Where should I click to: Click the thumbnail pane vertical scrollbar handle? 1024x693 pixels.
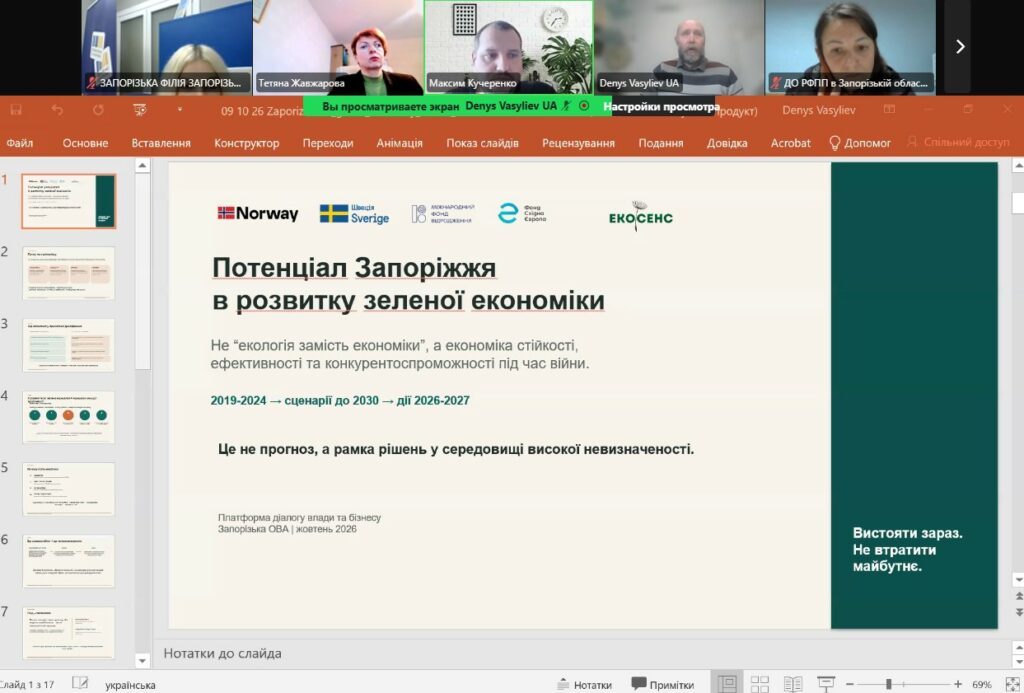tap(142, 273)
